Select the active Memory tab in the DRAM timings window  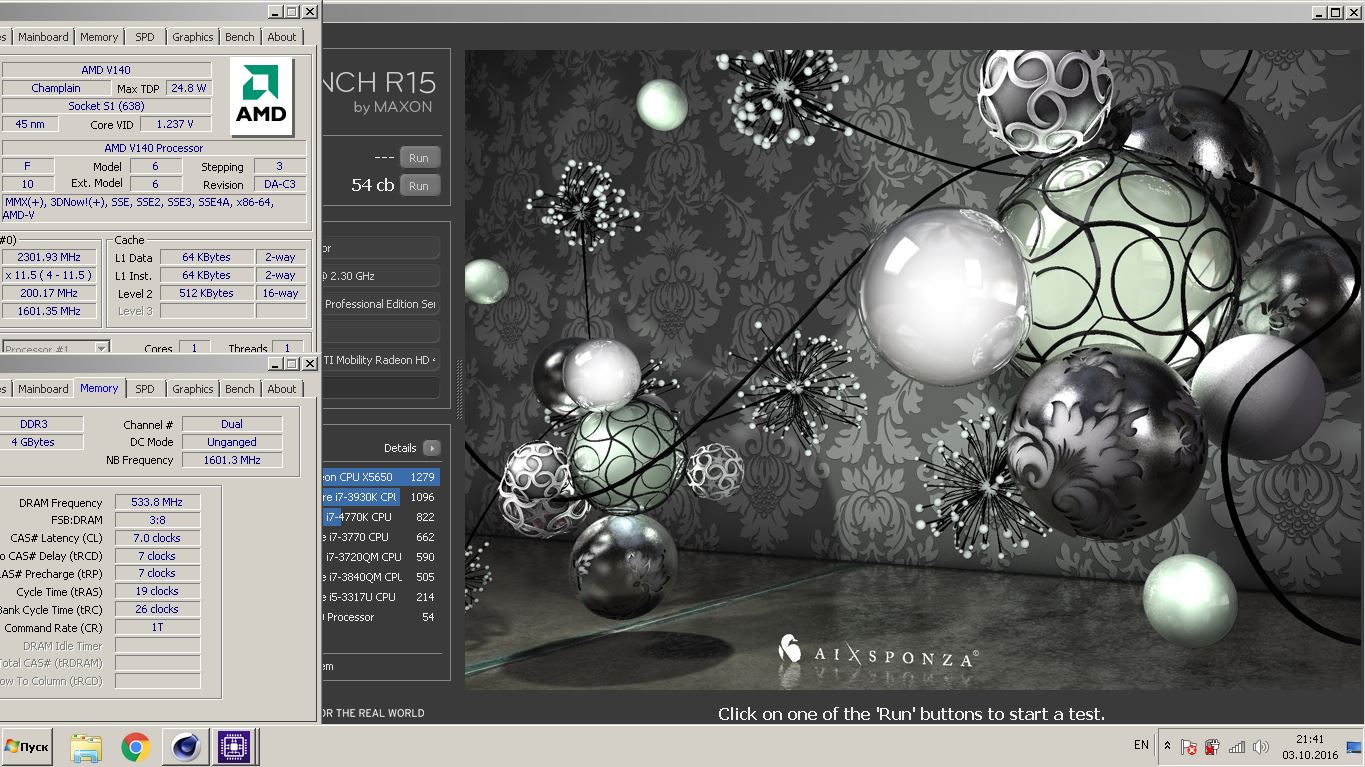(x=99, y=388)
